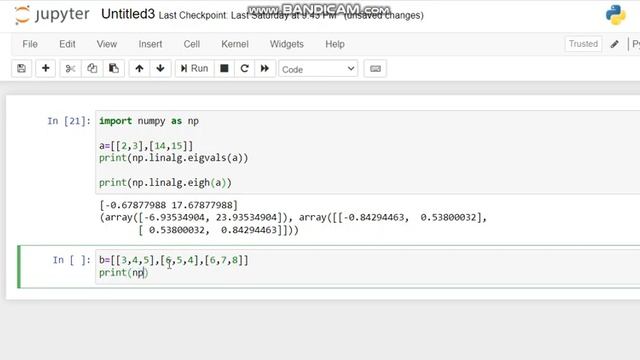Click the 'print(np.linalg.eigvals(a))' line
This screenshot has width=640, height=360.
(173, 158)
